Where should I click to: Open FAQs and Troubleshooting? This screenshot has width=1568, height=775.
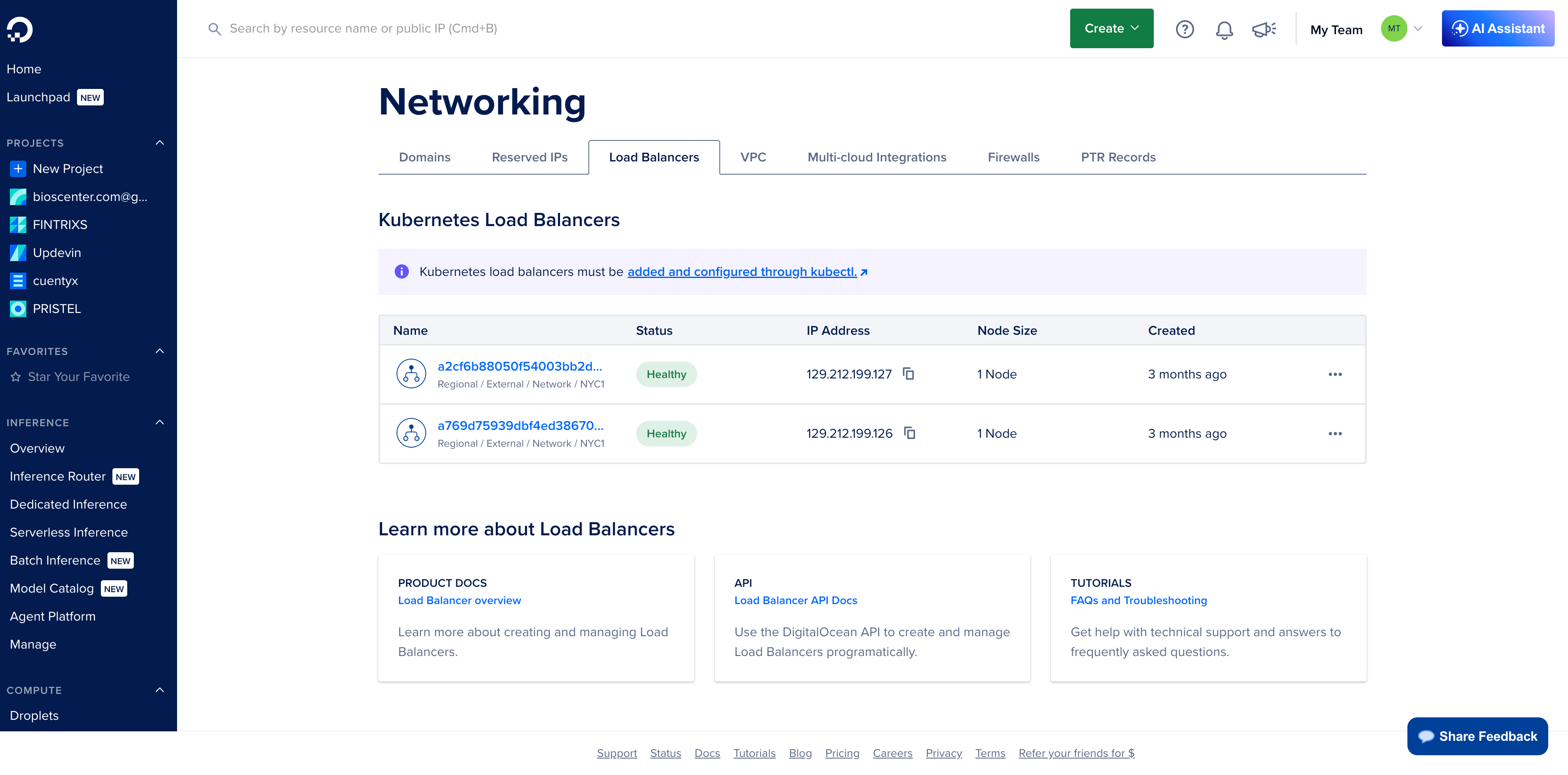[1138, 600]
